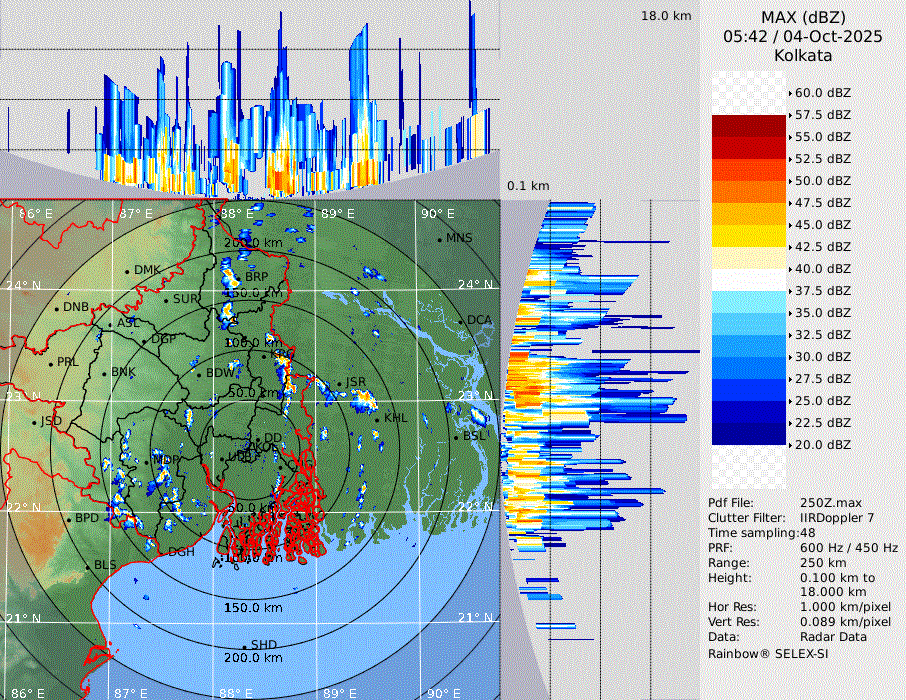The image size is (906, 700).
Task: Pick yellow swatch between 45.0 and 42.5 dBZ
Action: pos(749,235)
